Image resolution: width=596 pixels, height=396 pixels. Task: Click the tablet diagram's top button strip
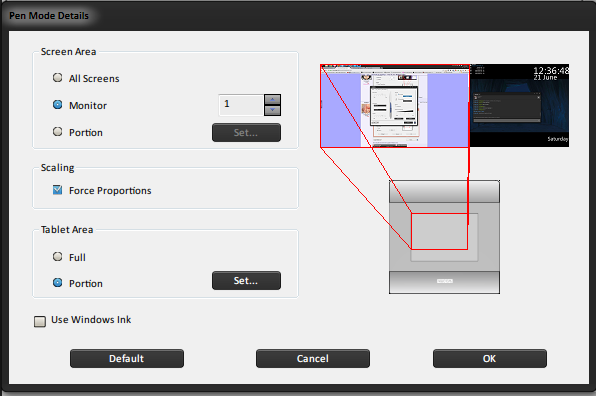pyautogui.click(x=444, y=192)
